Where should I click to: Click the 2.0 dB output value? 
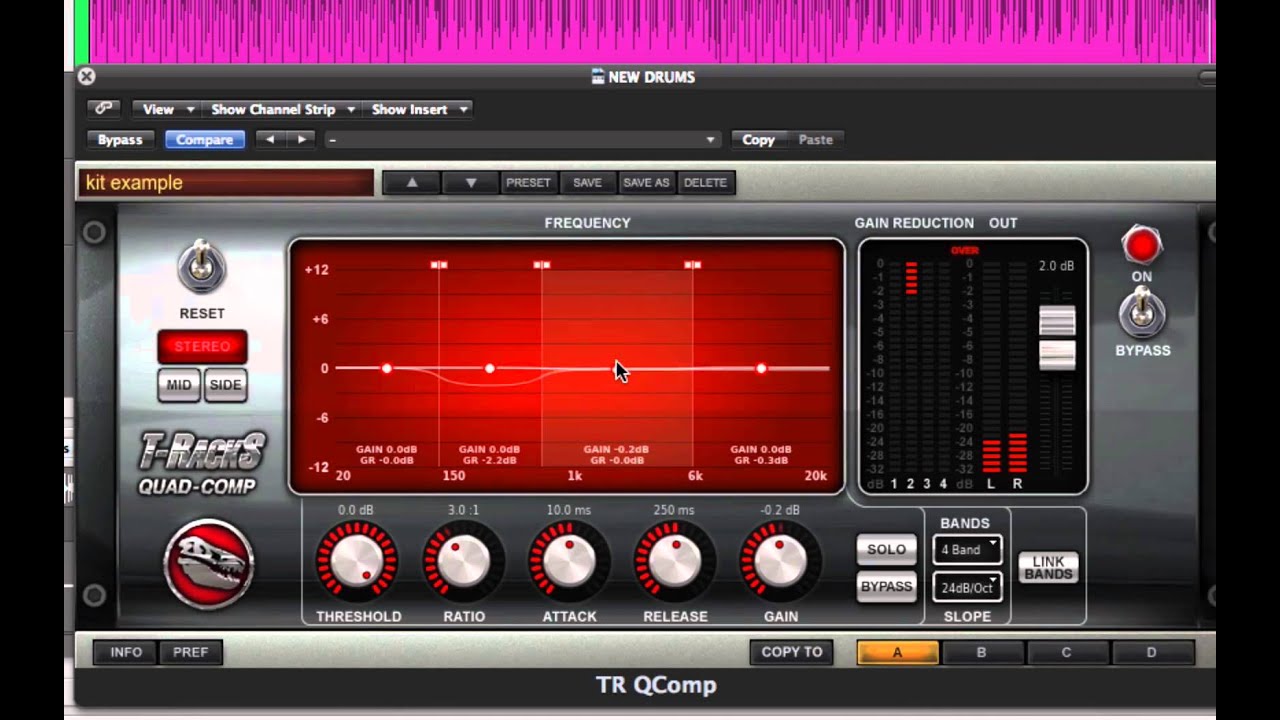(x=1056, y=266)
